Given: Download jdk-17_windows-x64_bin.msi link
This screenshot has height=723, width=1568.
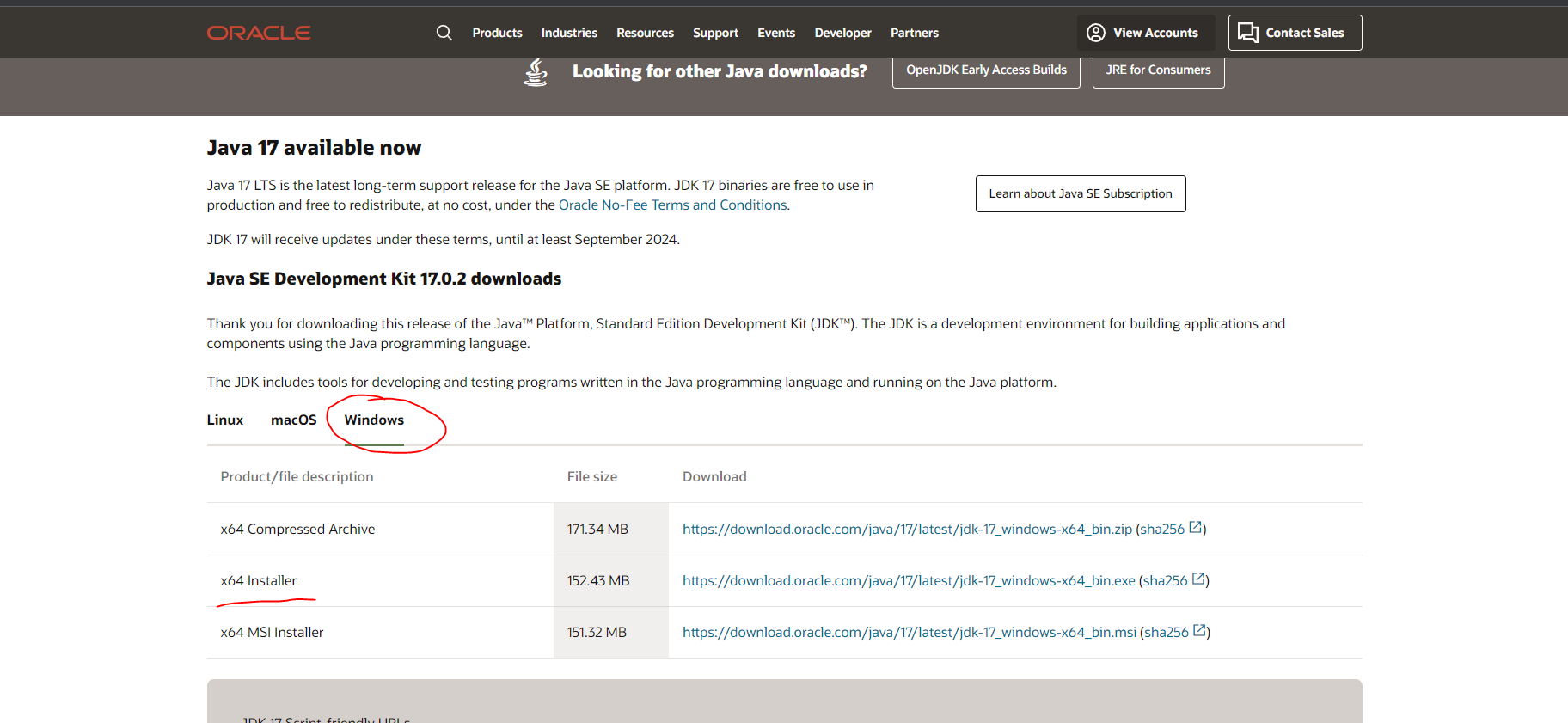Looking at the screenshot, I should pos(910,632).
